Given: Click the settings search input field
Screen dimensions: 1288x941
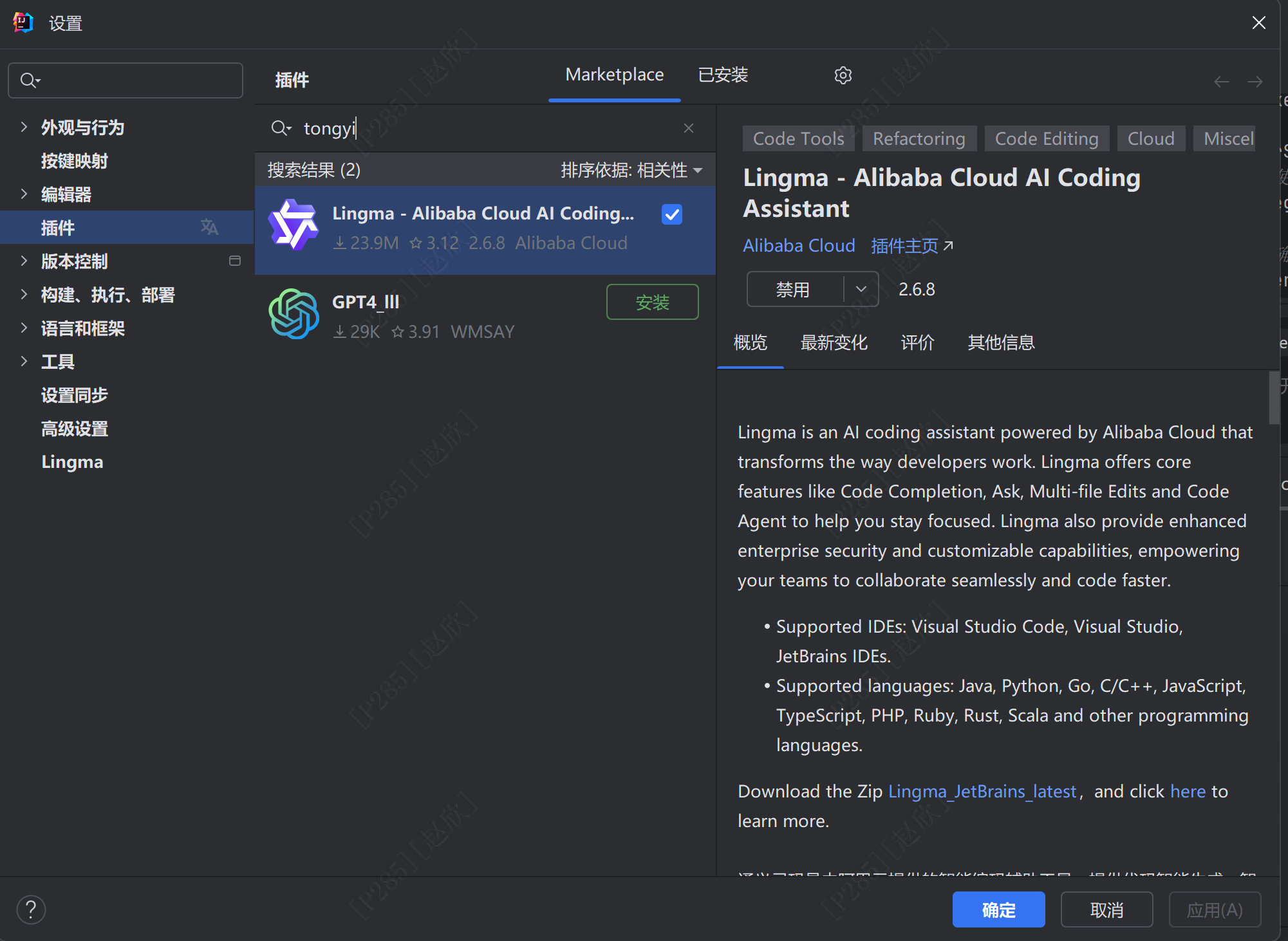Looking at the screenshot, I should pos(135,80).
